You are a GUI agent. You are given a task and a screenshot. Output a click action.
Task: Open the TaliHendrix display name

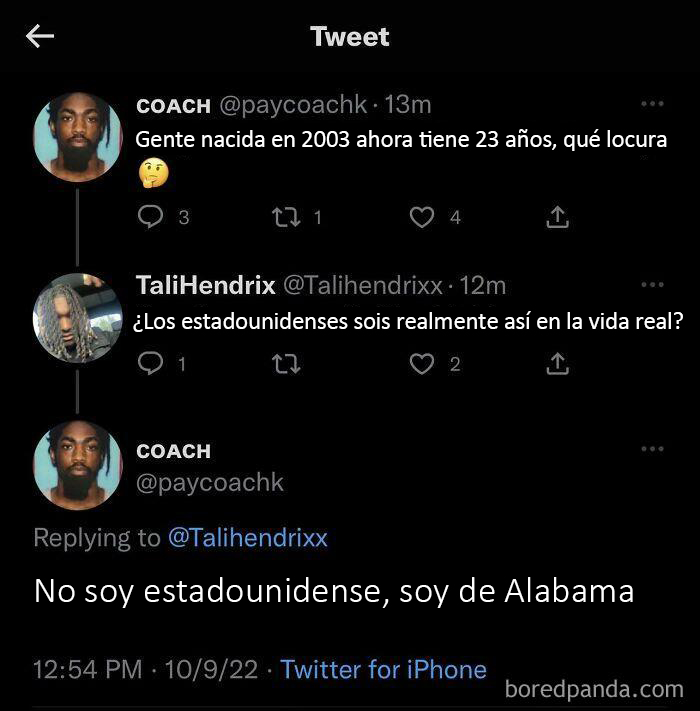(x=205, y=286)
